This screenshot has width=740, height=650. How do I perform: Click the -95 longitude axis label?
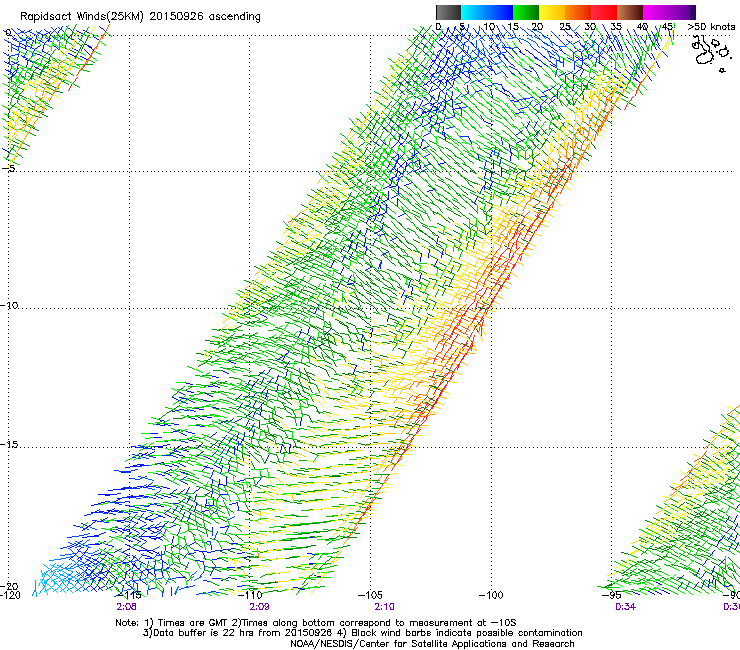611,595
